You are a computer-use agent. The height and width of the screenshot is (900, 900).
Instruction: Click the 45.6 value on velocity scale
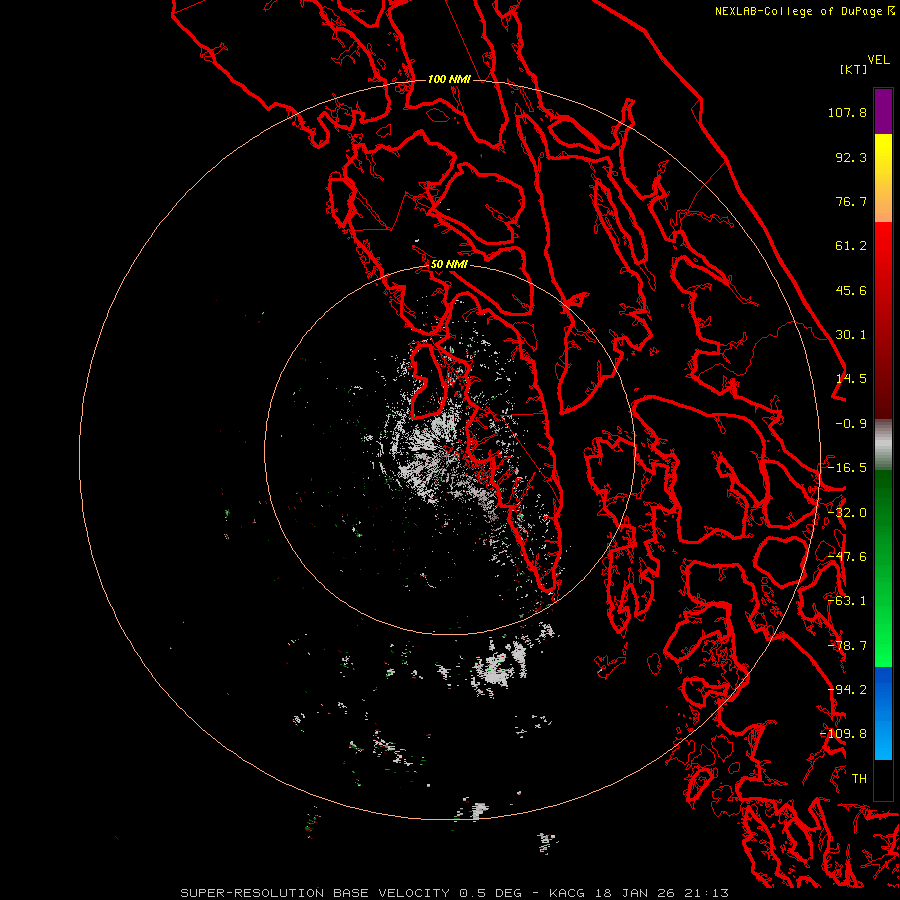[851, 290]
